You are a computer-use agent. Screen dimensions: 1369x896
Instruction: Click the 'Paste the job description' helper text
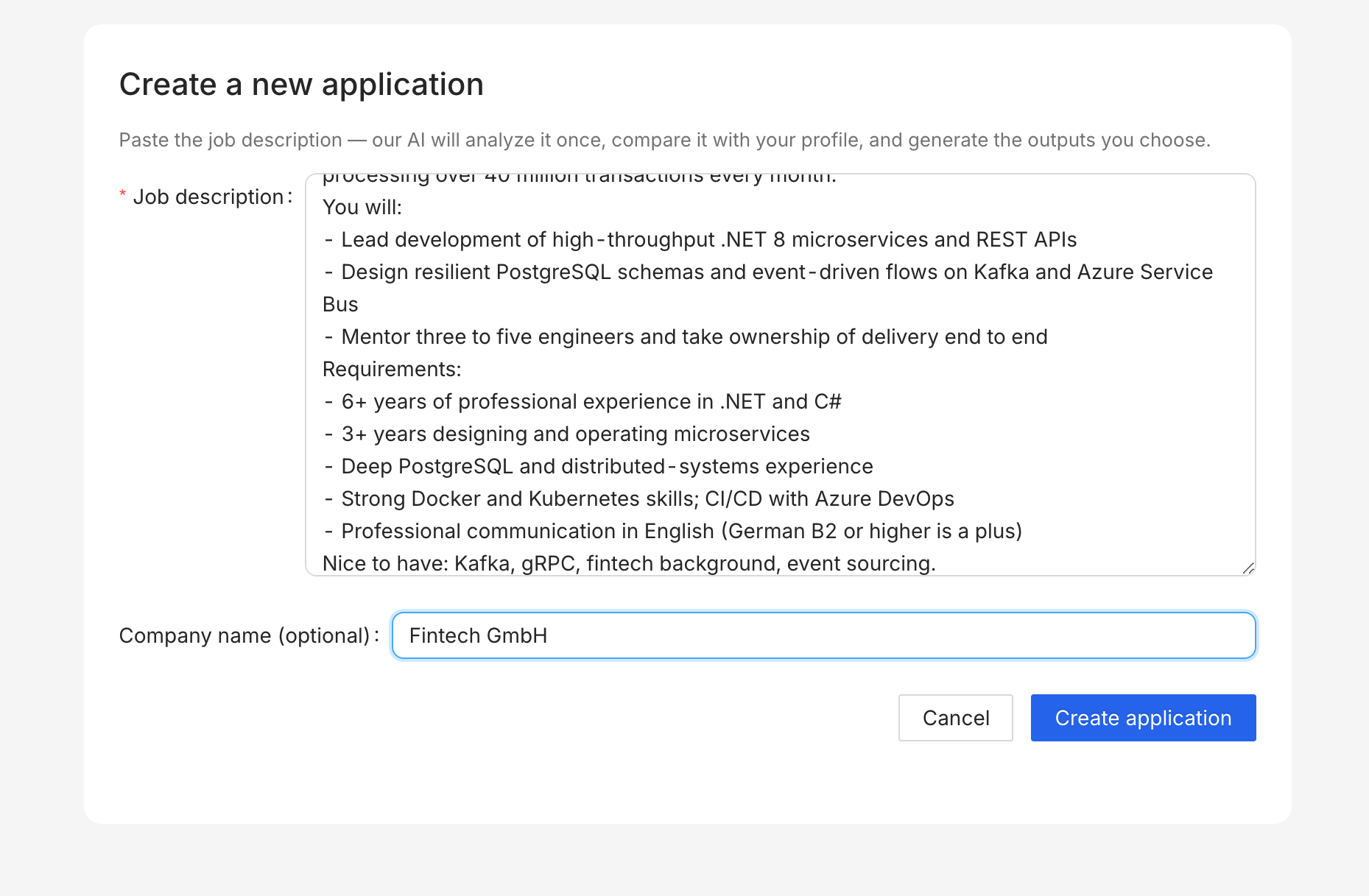coord(665,140)
